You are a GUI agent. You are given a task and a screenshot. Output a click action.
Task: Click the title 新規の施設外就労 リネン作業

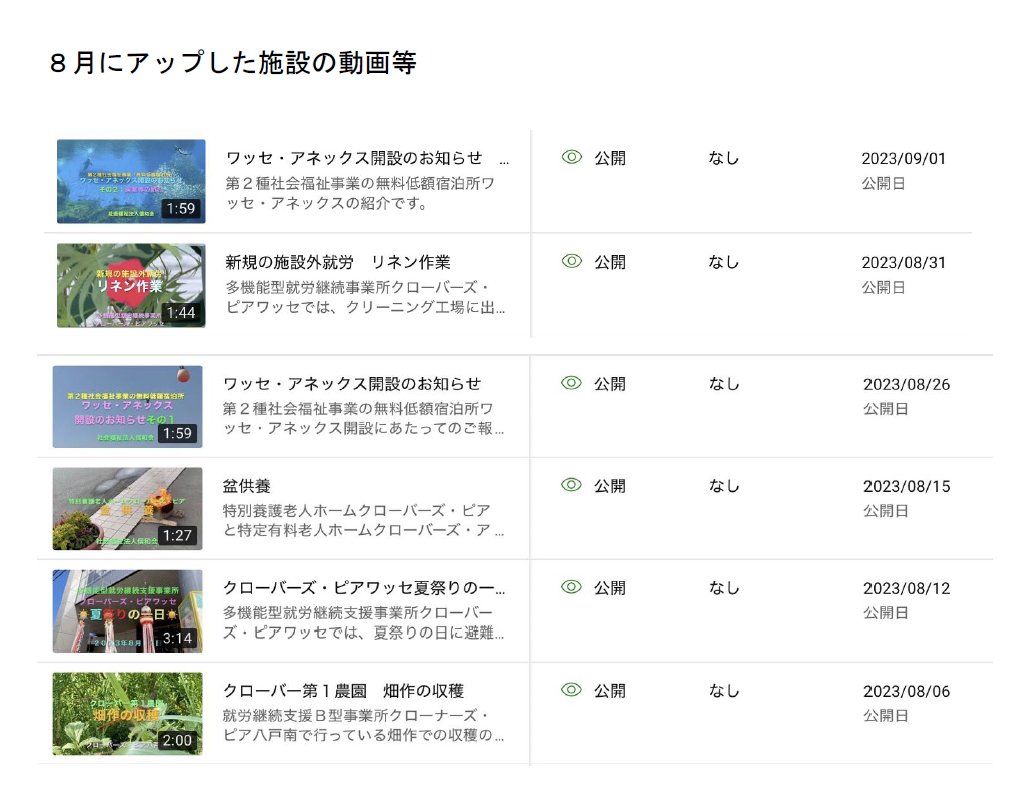point(338,263)
